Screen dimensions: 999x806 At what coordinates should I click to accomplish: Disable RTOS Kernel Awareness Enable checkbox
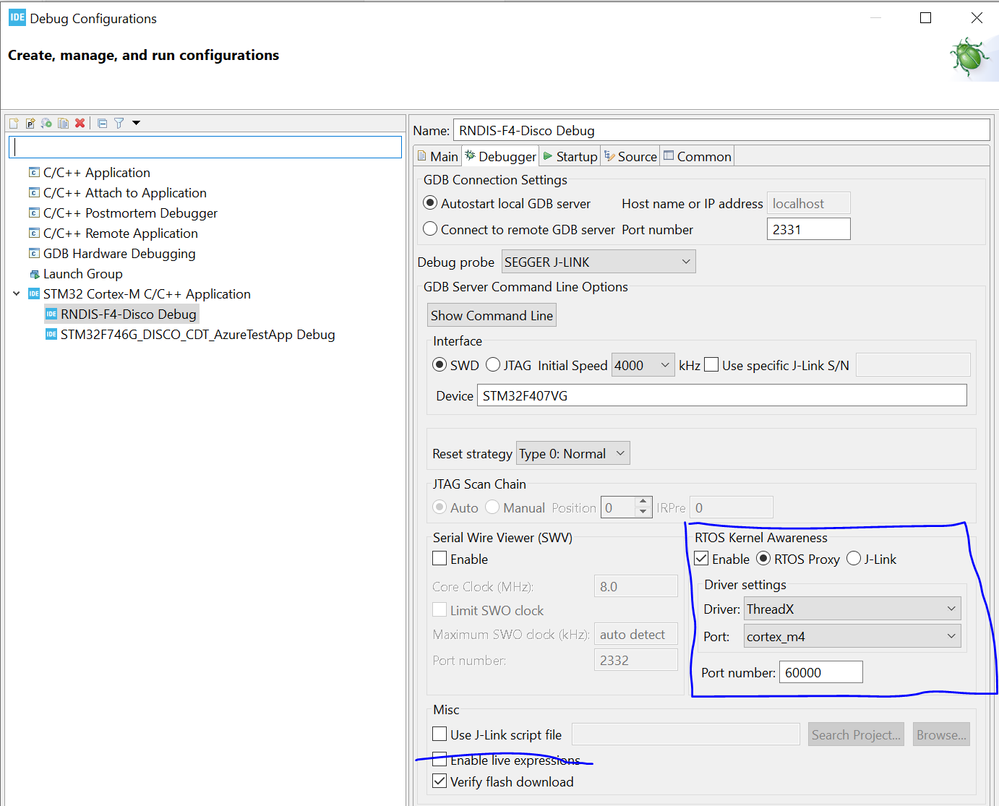point(701,559)
